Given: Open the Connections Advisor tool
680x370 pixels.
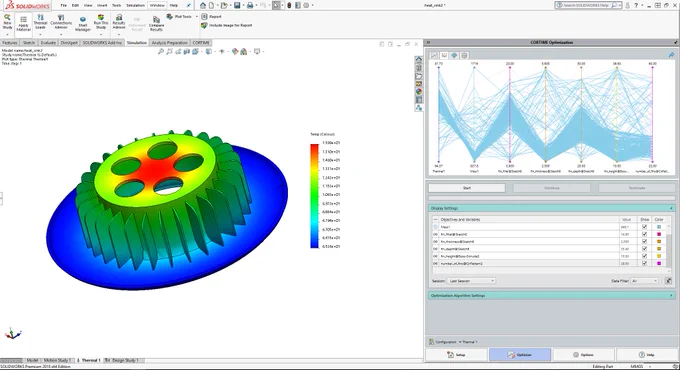Looking at the screenshot, I should click(x=61, y=22).
